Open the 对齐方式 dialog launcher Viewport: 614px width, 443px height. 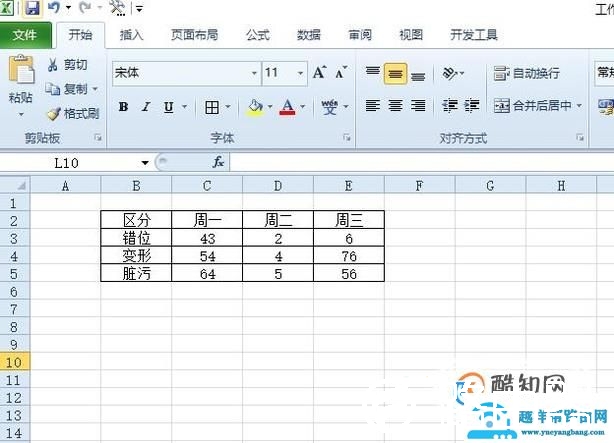[580, 137]
